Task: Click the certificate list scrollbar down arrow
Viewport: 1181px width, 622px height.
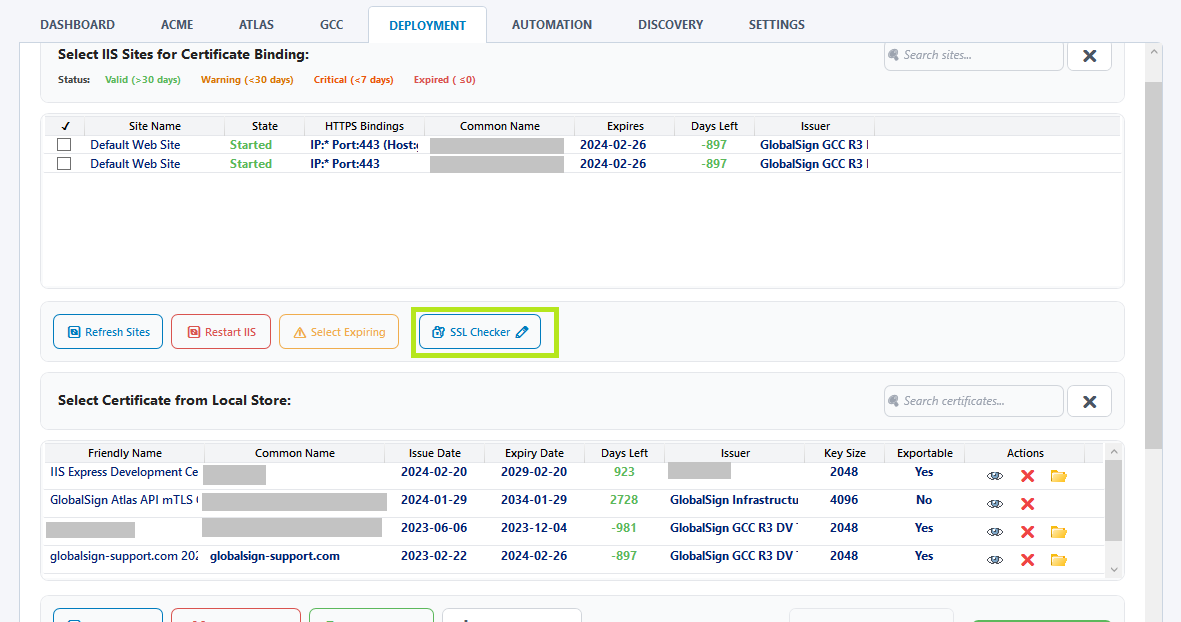Action: 1114,570
